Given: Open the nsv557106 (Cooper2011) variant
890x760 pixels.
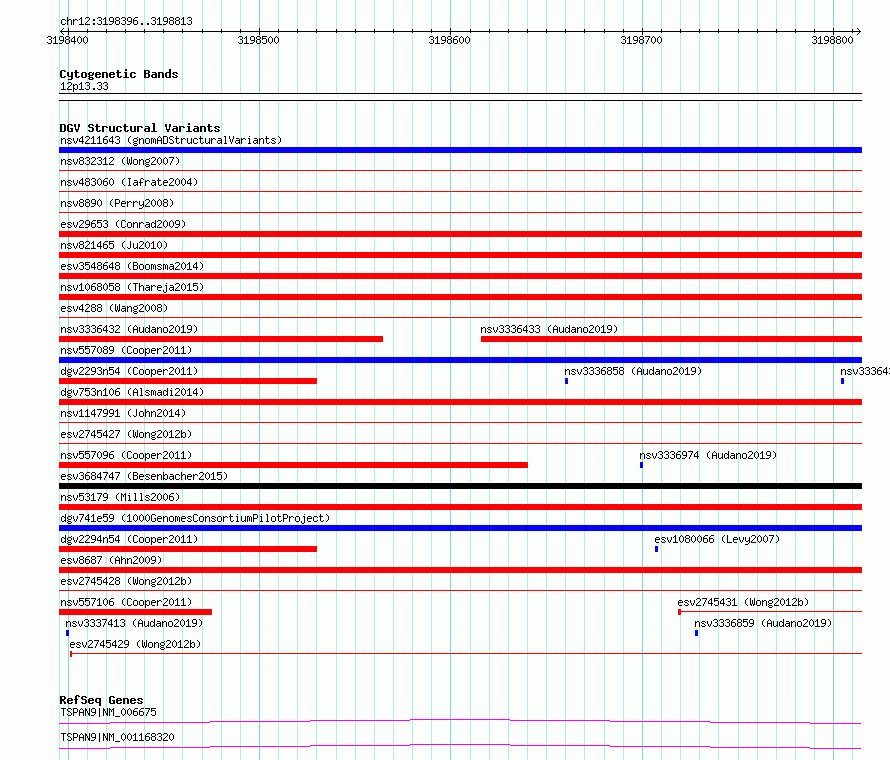Looking at the screenshot, I should [x=126, y=602].
